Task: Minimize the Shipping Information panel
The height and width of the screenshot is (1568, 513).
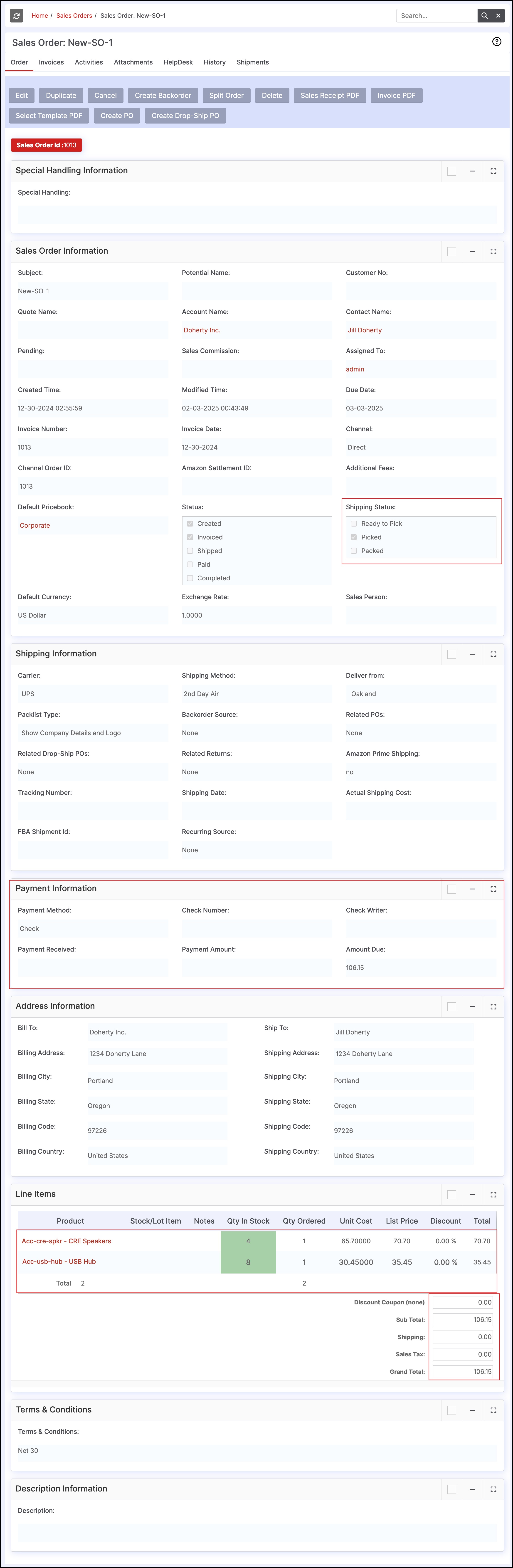Action: (x=472, y=654)
